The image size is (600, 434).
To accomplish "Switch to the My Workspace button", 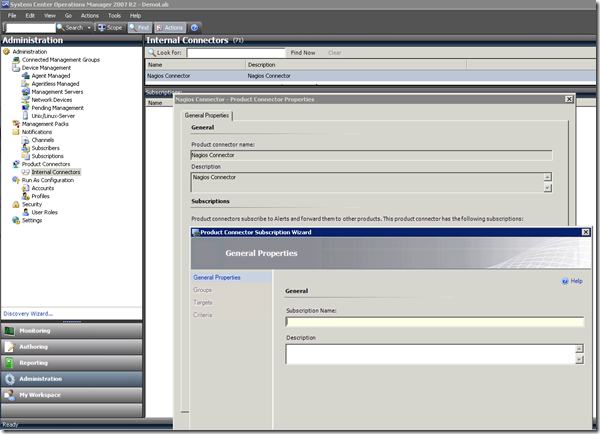I will tap(72, 395).
